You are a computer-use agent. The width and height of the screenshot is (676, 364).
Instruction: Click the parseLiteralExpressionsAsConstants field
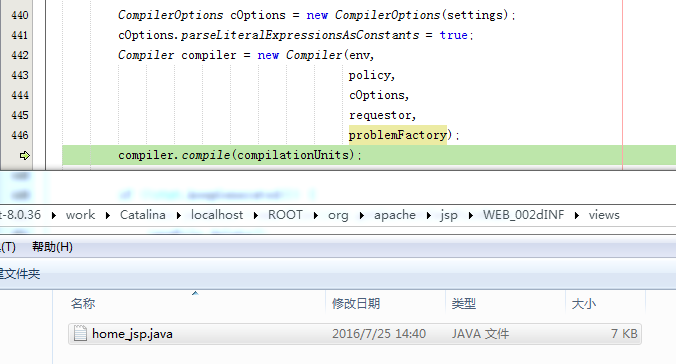[300, 35]
